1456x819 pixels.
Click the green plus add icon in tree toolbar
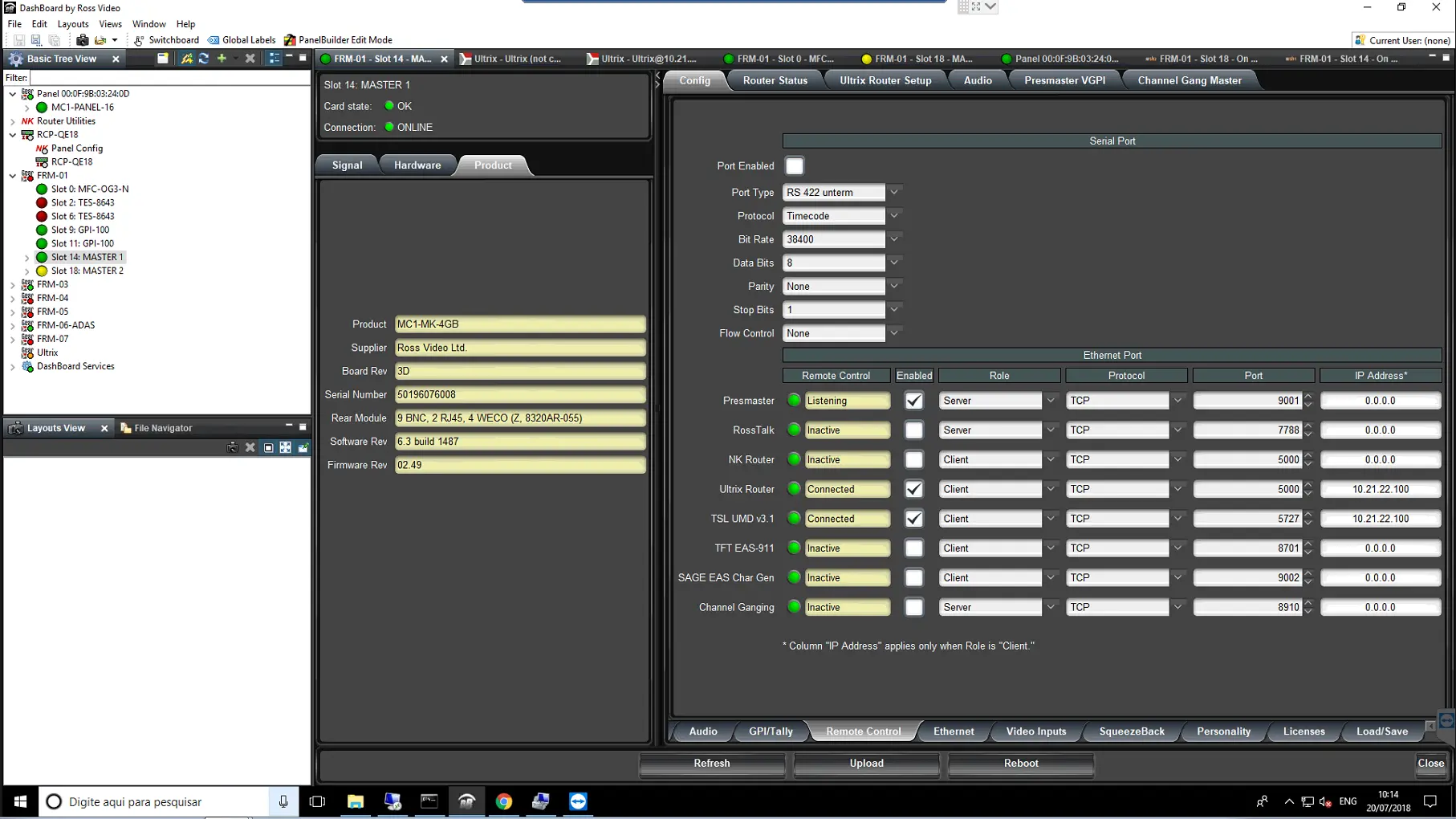(222, 59)
